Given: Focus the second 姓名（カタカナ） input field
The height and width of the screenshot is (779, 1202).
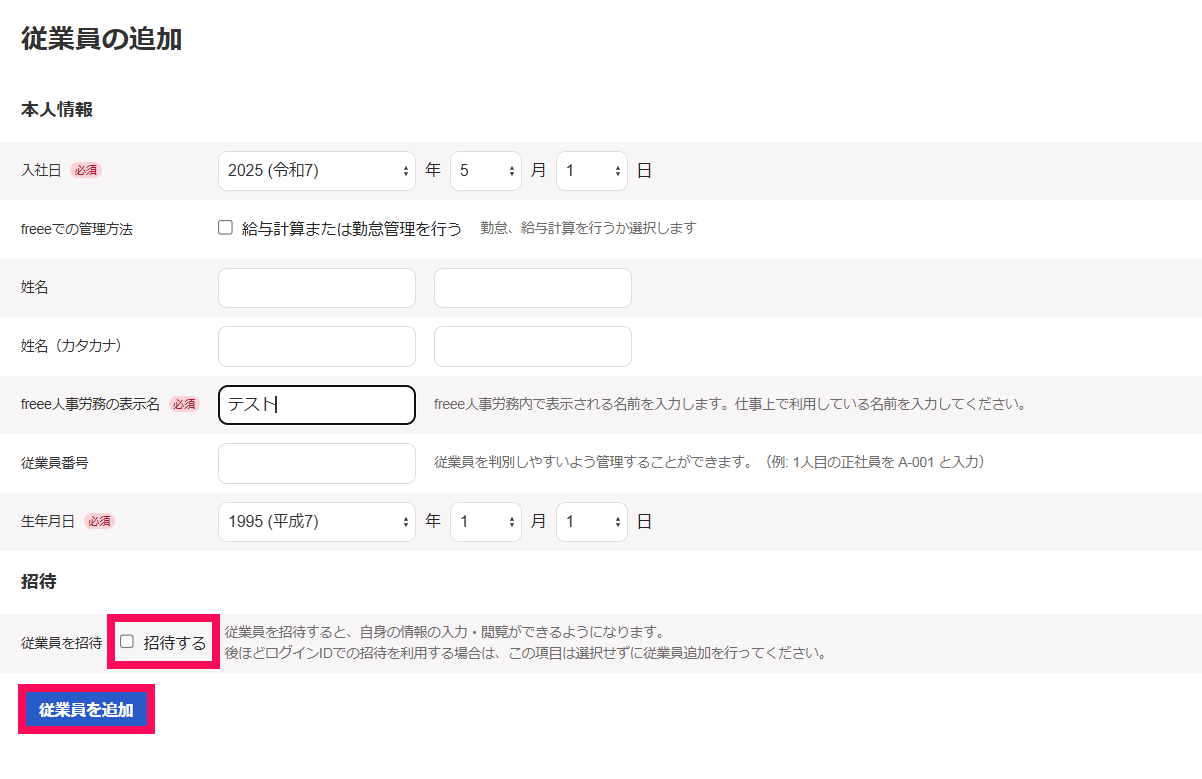Looking at the screenshot, I should click(x=532, y=347).
